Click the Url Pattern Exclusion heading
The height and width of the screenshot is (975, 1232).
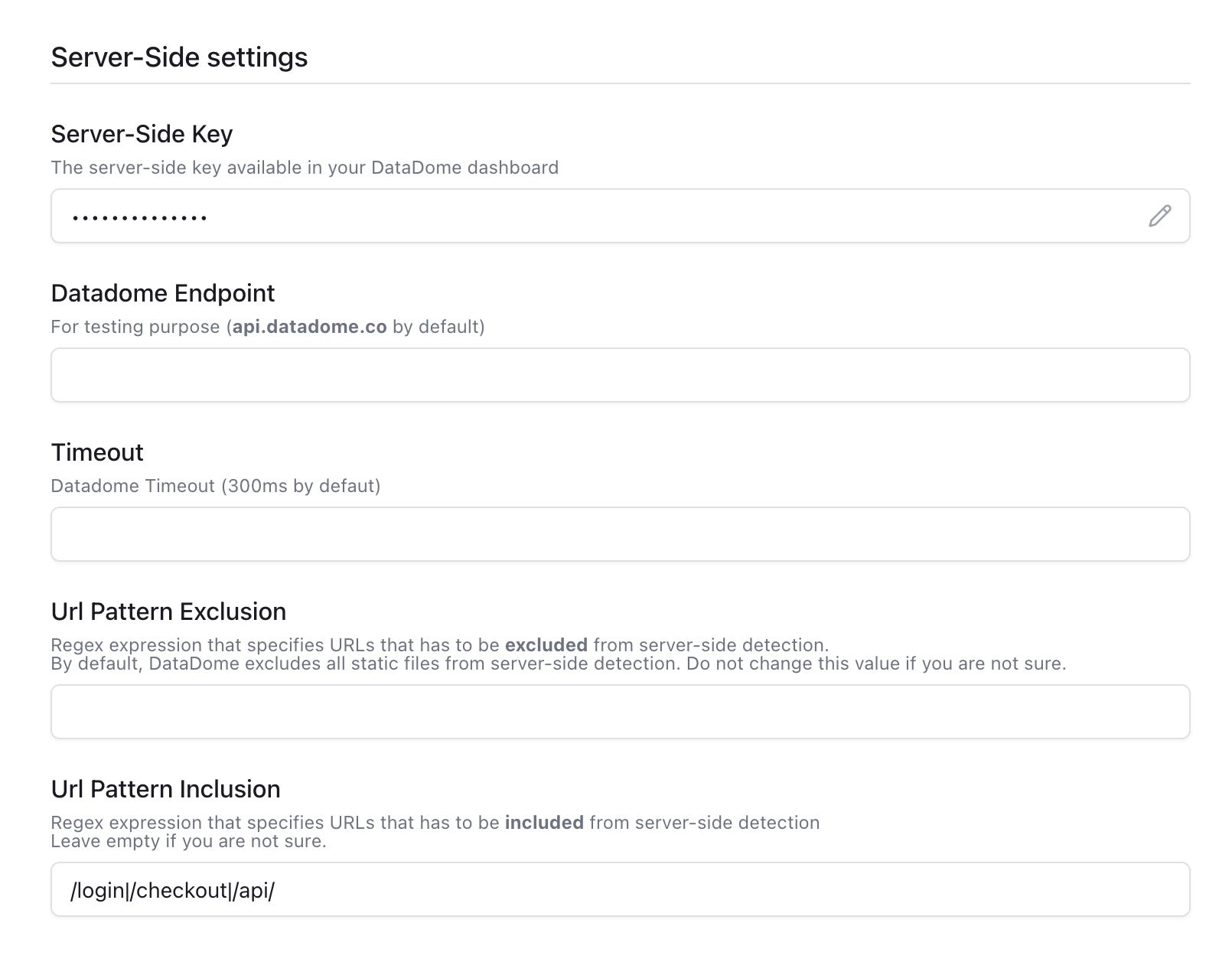(168, 611)
